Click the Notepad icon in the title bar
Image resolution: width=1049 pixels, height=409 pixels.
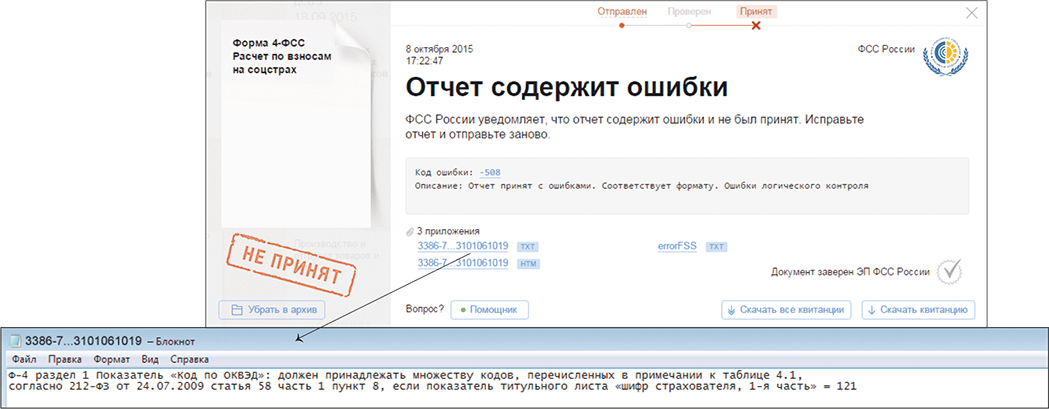(x=14, y=340)
